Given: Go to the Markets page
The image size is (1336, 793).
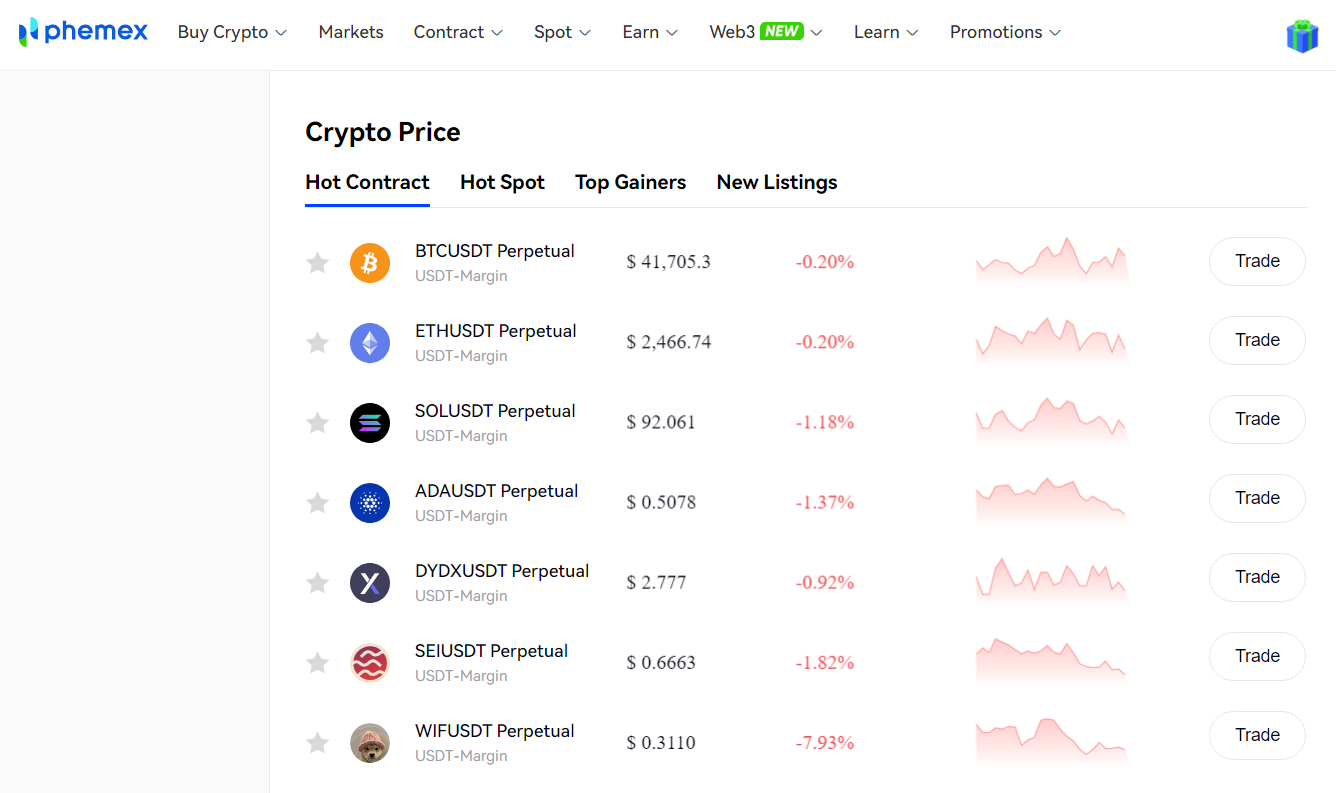Looking at the screenshot, I should coord(351,32).
